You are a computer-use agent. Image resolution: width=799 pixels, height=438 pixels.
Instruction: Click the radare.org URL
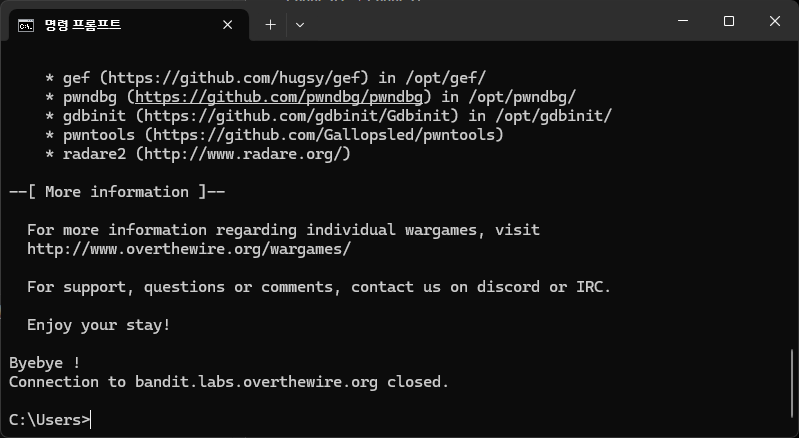243,154
